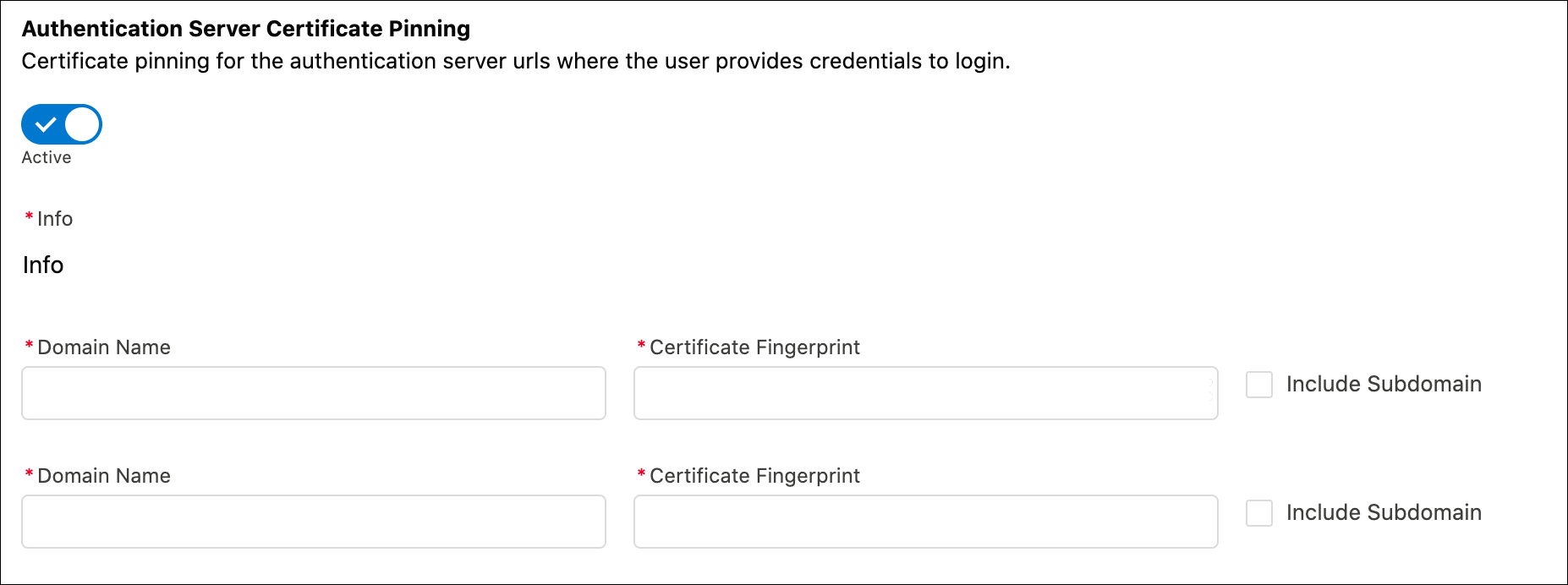
Task: Select the Info section heading
Action: point(42,265)
